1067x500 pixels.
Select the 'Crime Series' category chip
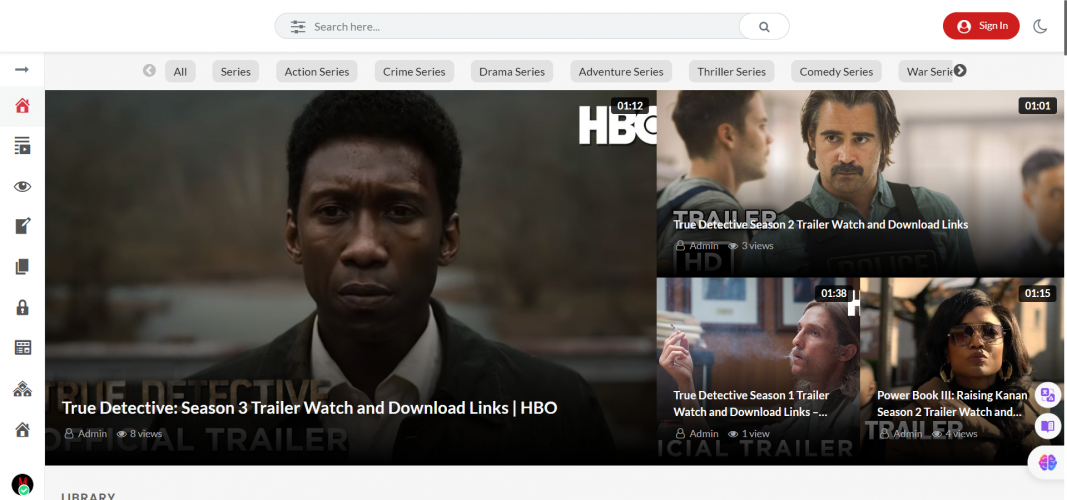click(x=414, y=71)
